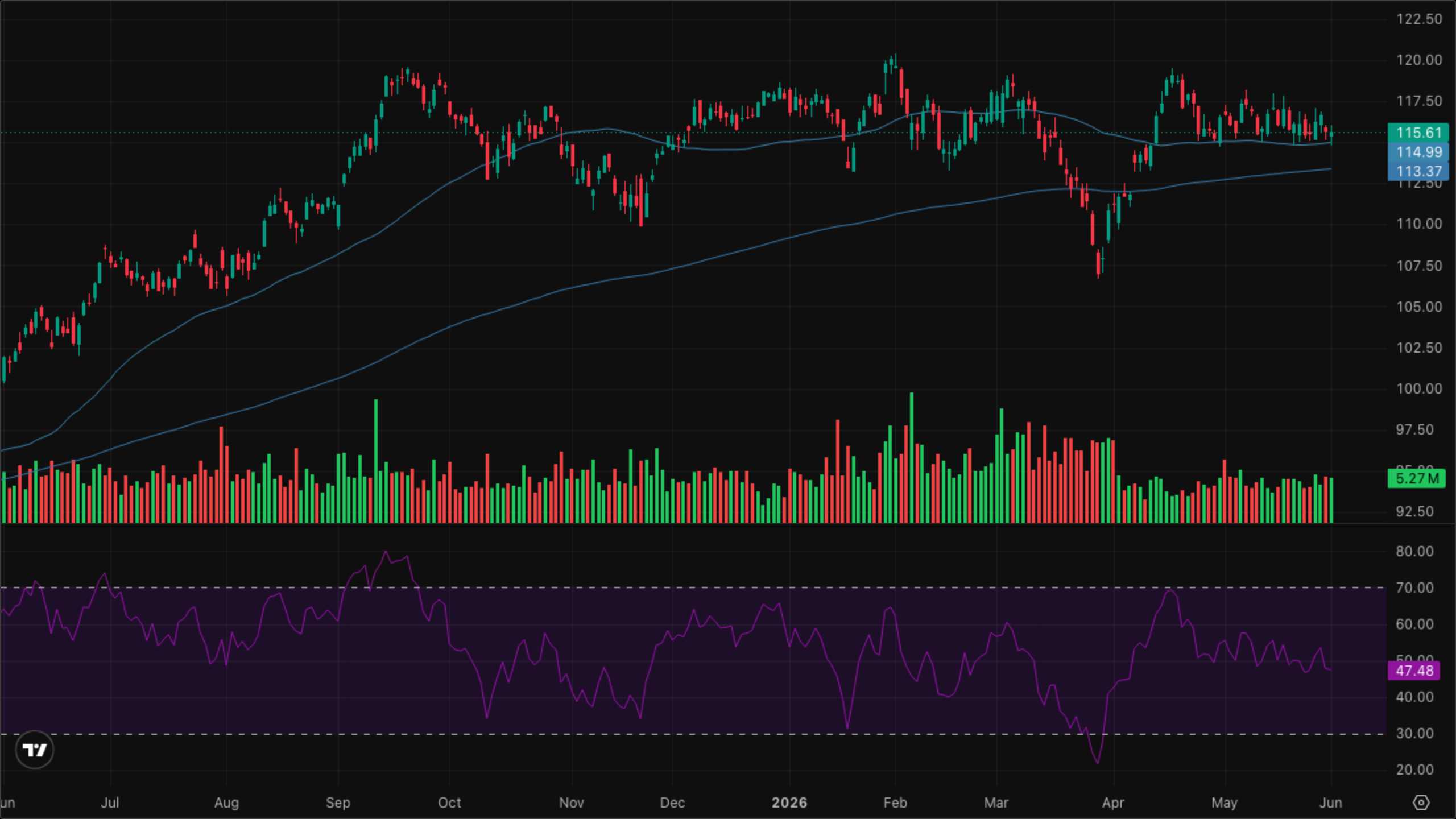Click the Feb label on time axis
1456x819 pixels.
[895, 803]
